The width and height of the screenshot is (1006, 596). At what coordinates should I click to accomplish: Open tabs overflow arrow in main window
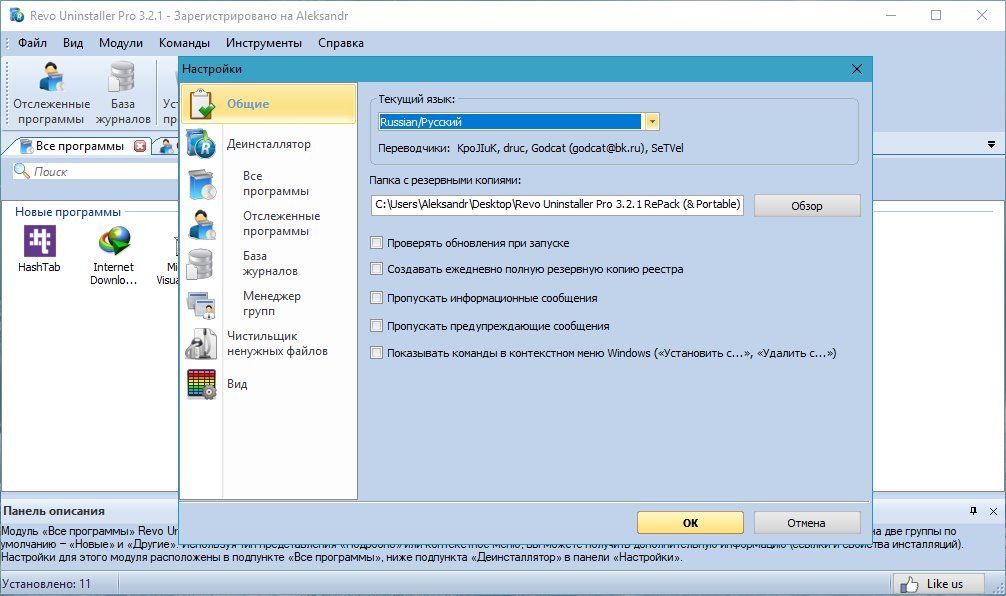tap(991, 145)
